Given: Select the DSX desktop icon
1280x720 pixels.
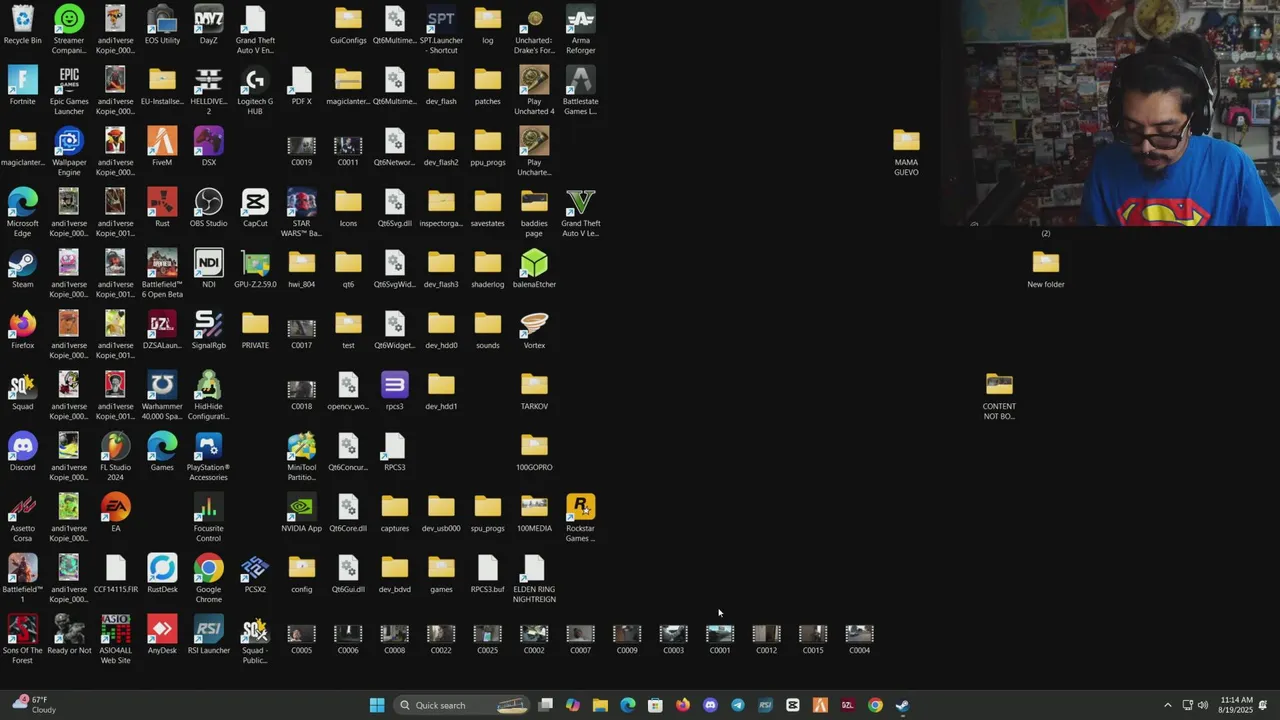Looking at the screenshot, I should click(208, 147).
